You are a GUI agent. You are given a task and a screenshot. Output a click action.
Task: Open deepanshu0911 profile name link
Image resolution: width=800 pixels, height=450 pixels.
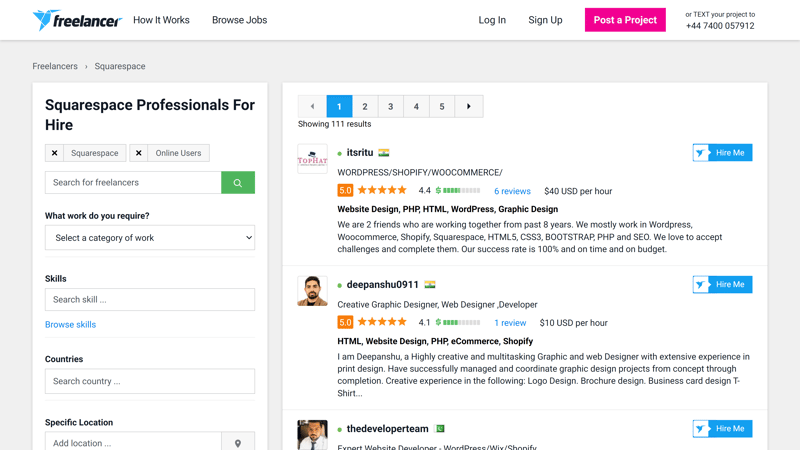[382, 285]
